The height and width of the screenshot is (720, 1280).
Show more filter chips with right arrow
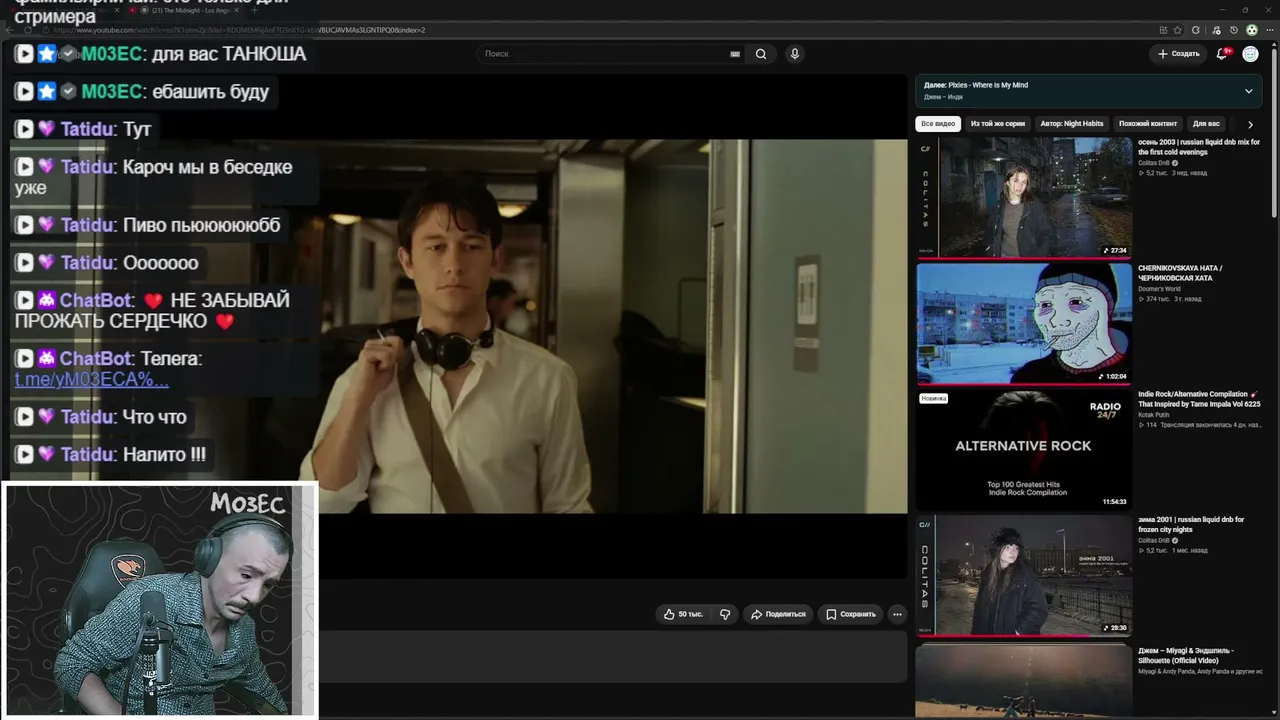pyautogui.click(x=1250, y=125)
